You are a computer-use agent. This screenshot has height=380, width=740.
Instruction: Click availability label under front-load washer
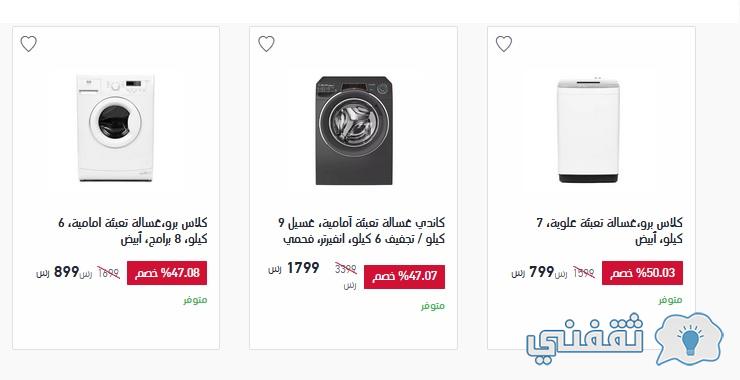click(195, 300)
